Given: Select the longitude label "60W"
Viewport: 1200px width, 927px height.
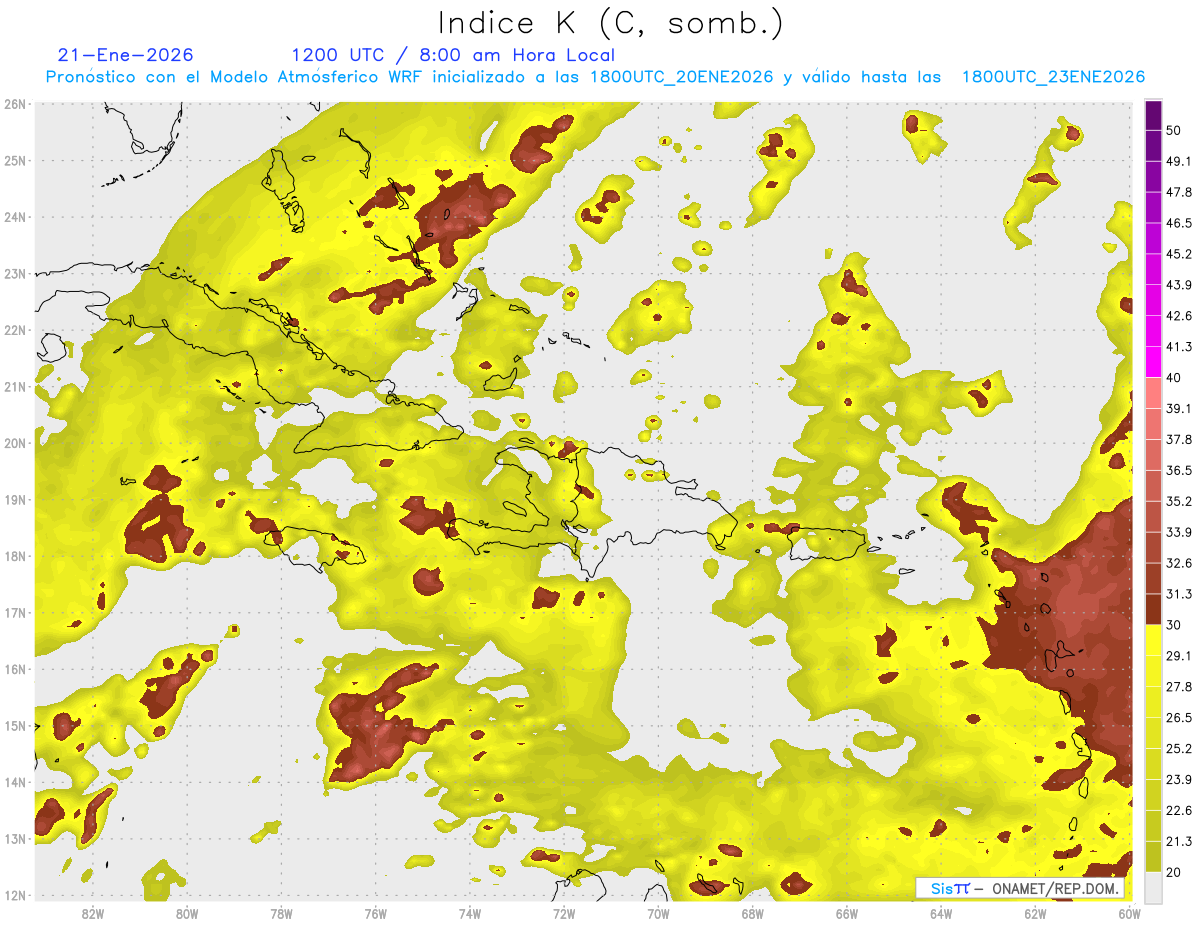Looking at the screenshot, I should [1129, 913].
